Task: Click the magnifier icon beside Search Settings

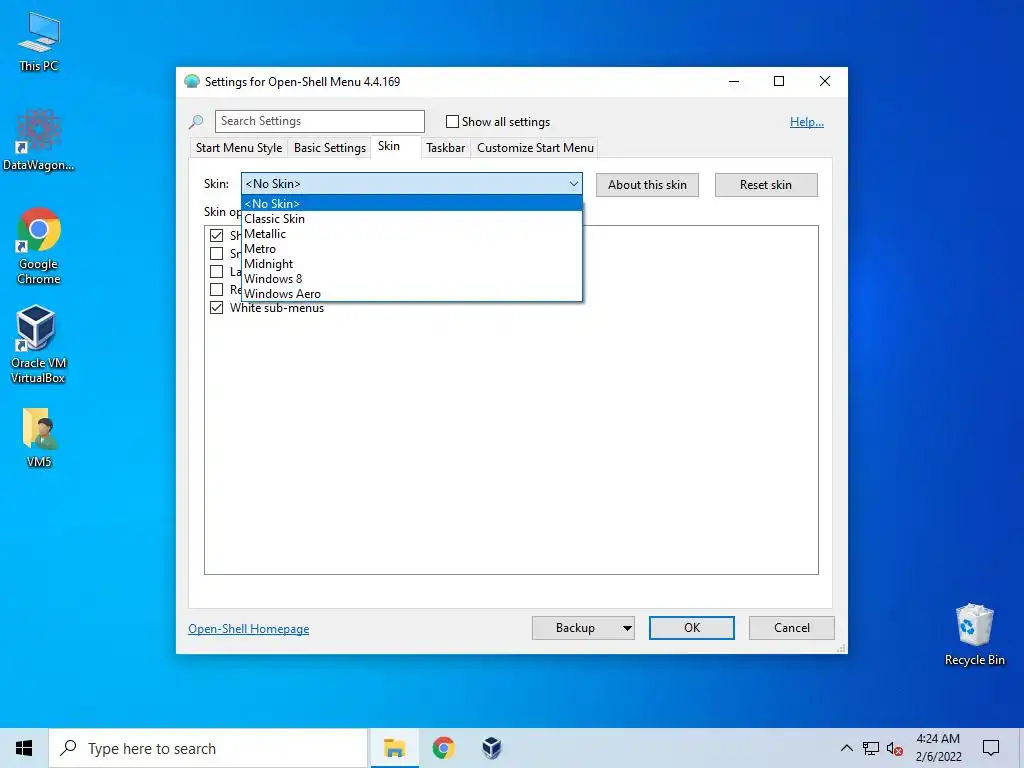Action: tap(196, 121)
